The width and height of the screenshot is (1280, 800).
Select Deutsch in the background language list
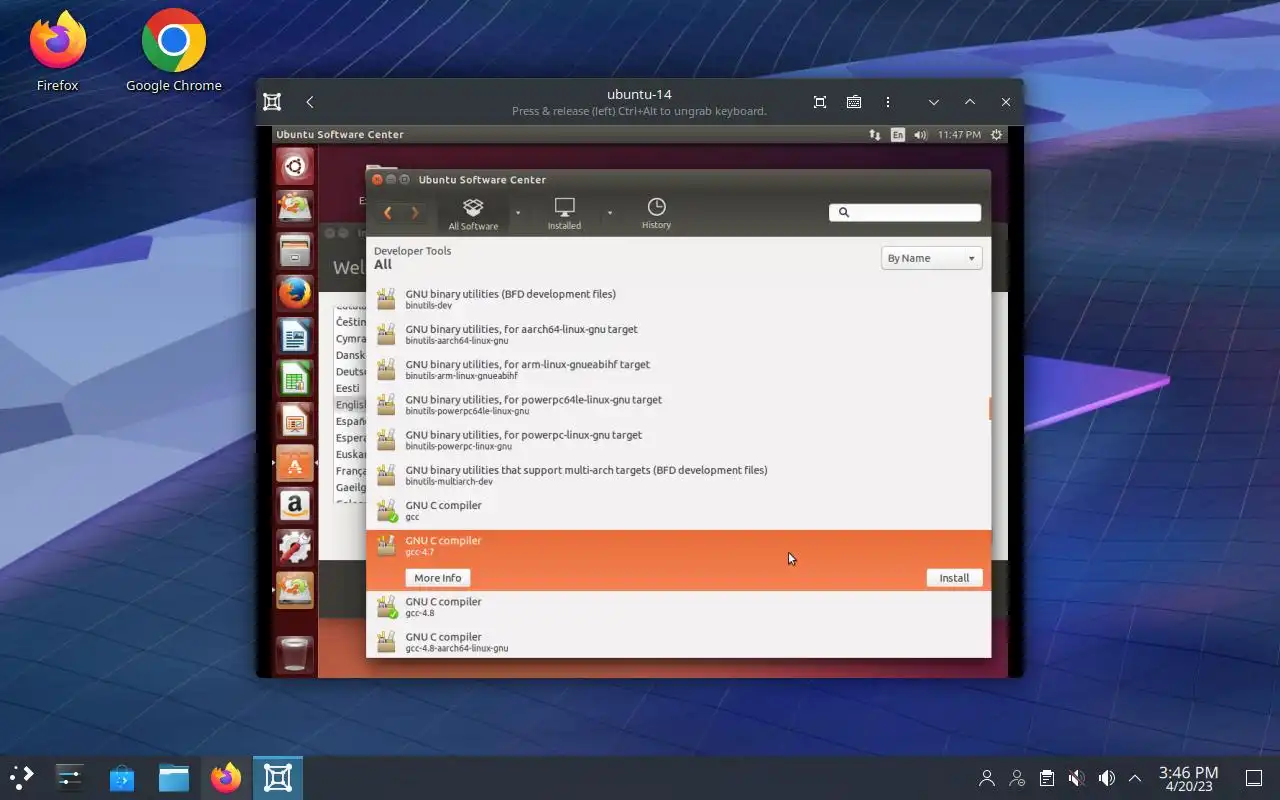351,372
